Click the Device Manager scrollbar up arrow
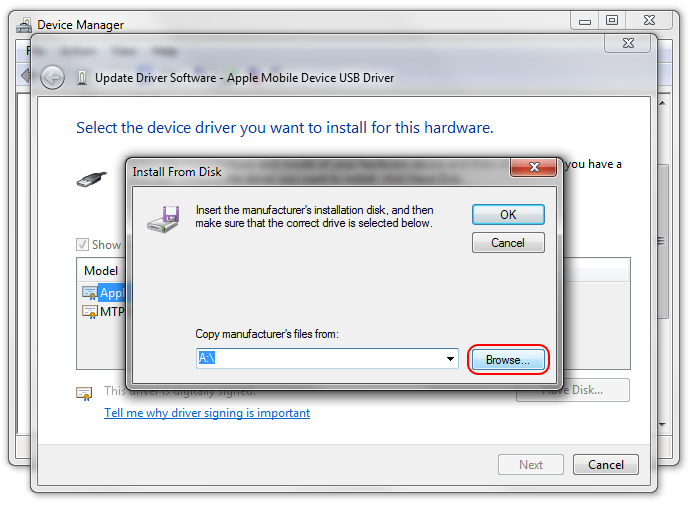 (x=662, y=103)
